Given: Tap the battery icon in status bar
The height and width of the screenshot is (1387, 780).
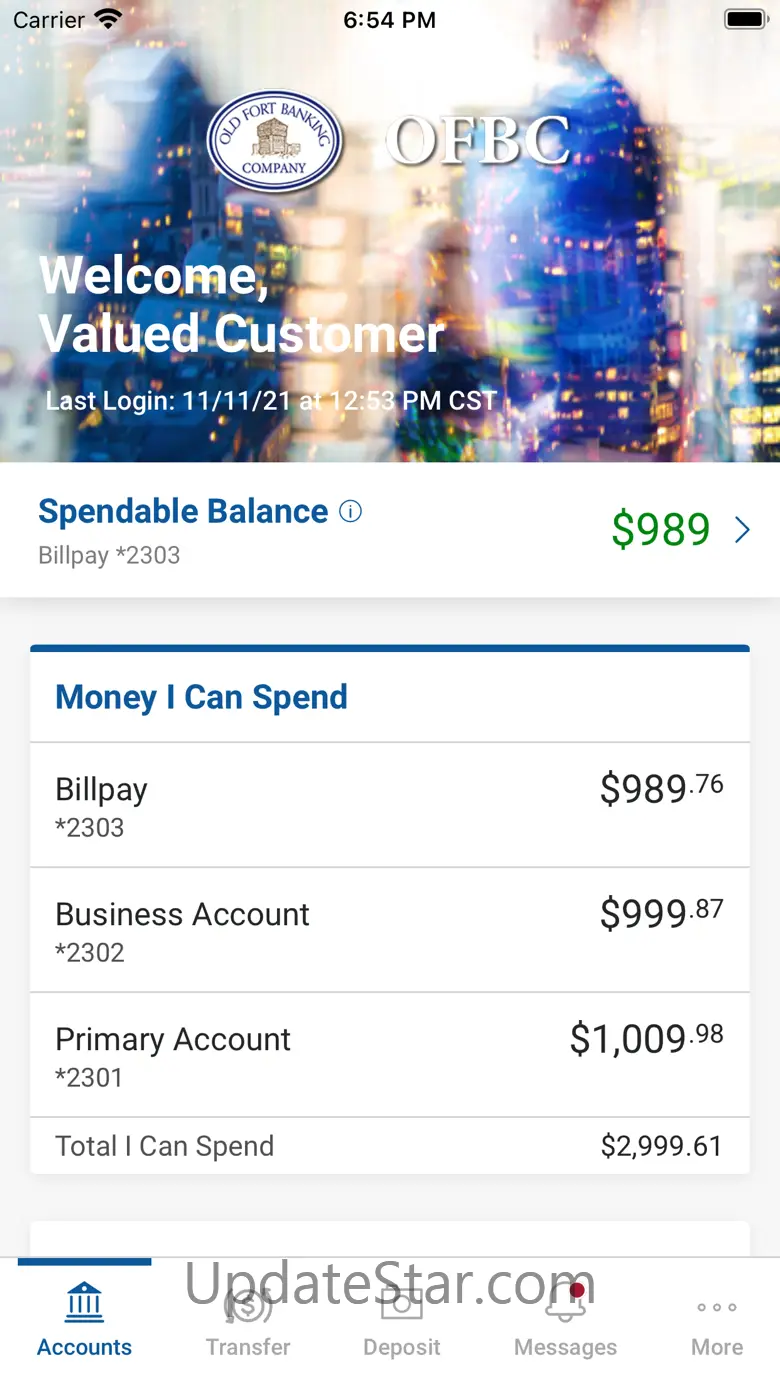Looking at the screenshot, I should (744, 19).
